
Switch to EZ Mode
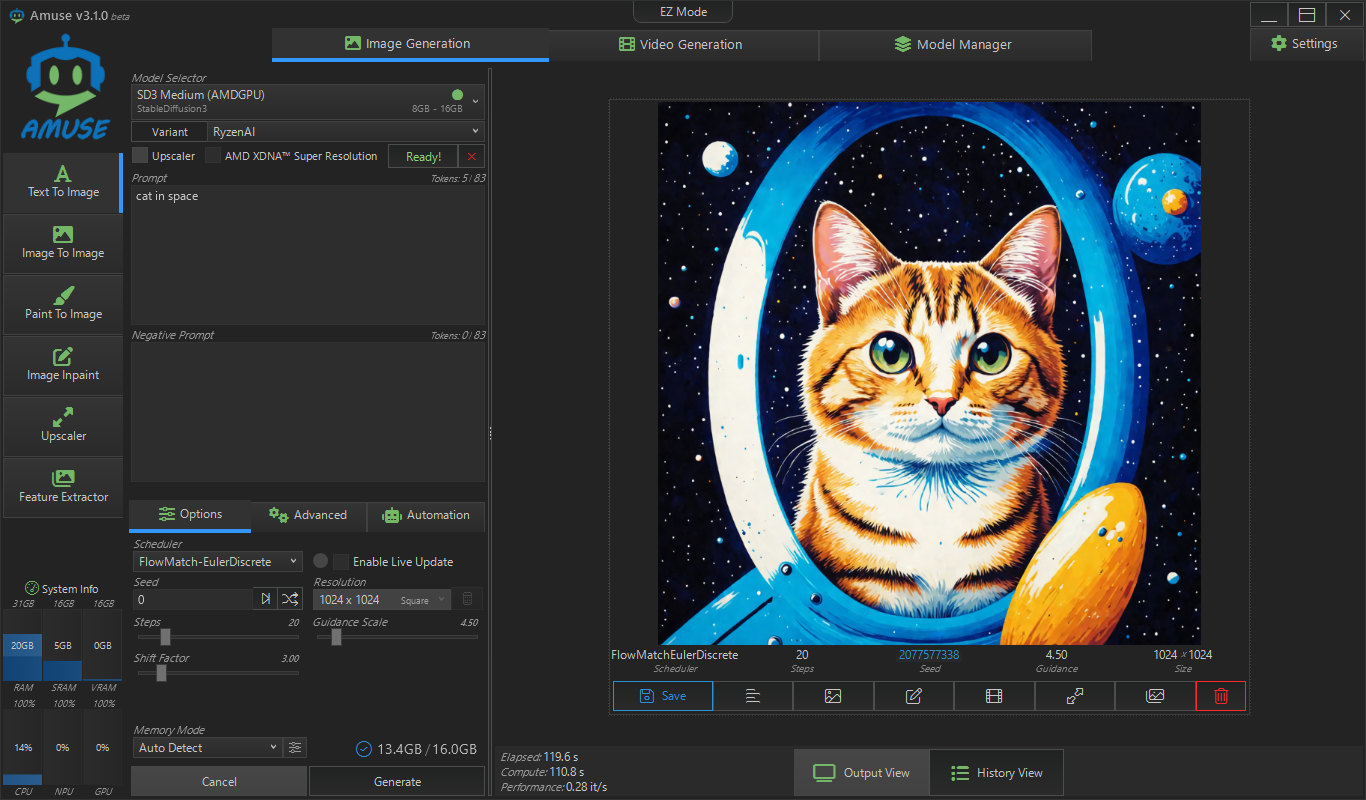tap(683, 11)
